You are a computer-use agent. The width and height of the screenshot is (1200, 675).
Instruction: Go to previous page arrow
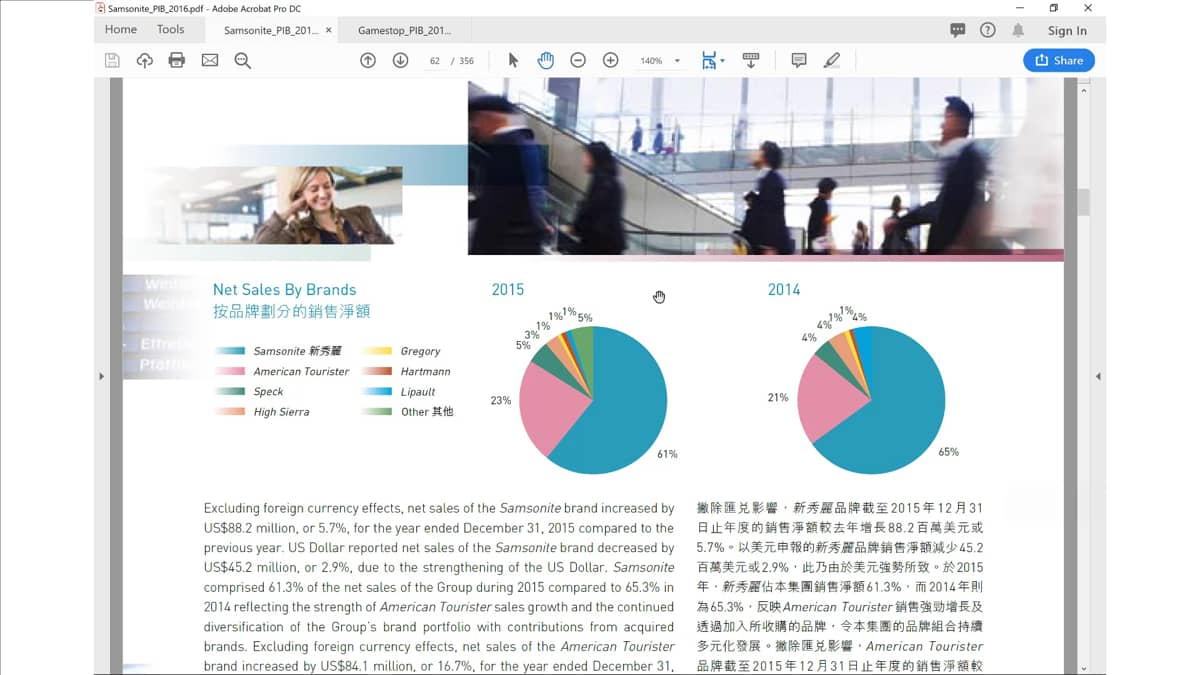368,60
